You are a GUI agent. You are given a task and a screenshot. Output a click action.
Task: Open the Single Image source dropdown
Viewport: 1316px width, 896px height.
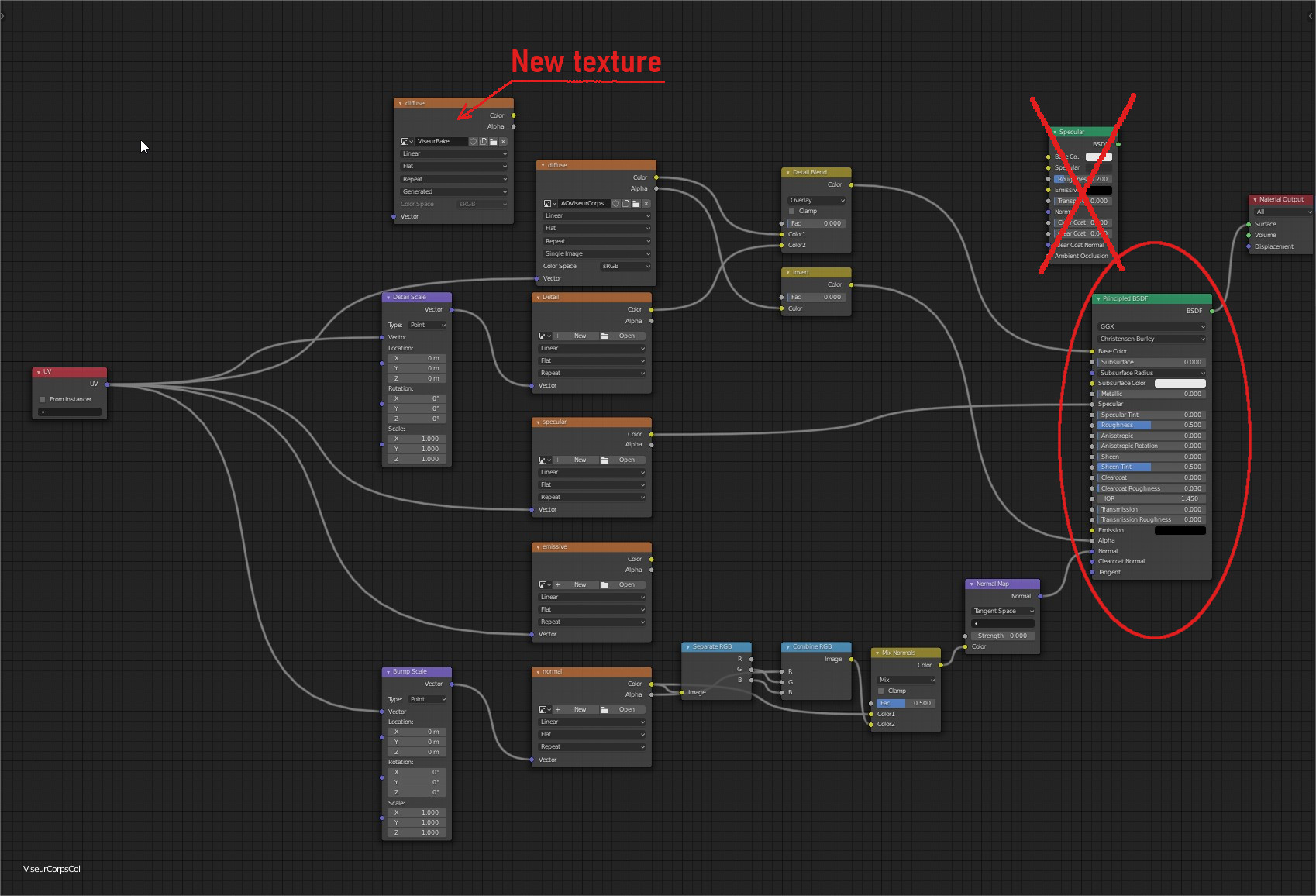[x=596, y=254]
